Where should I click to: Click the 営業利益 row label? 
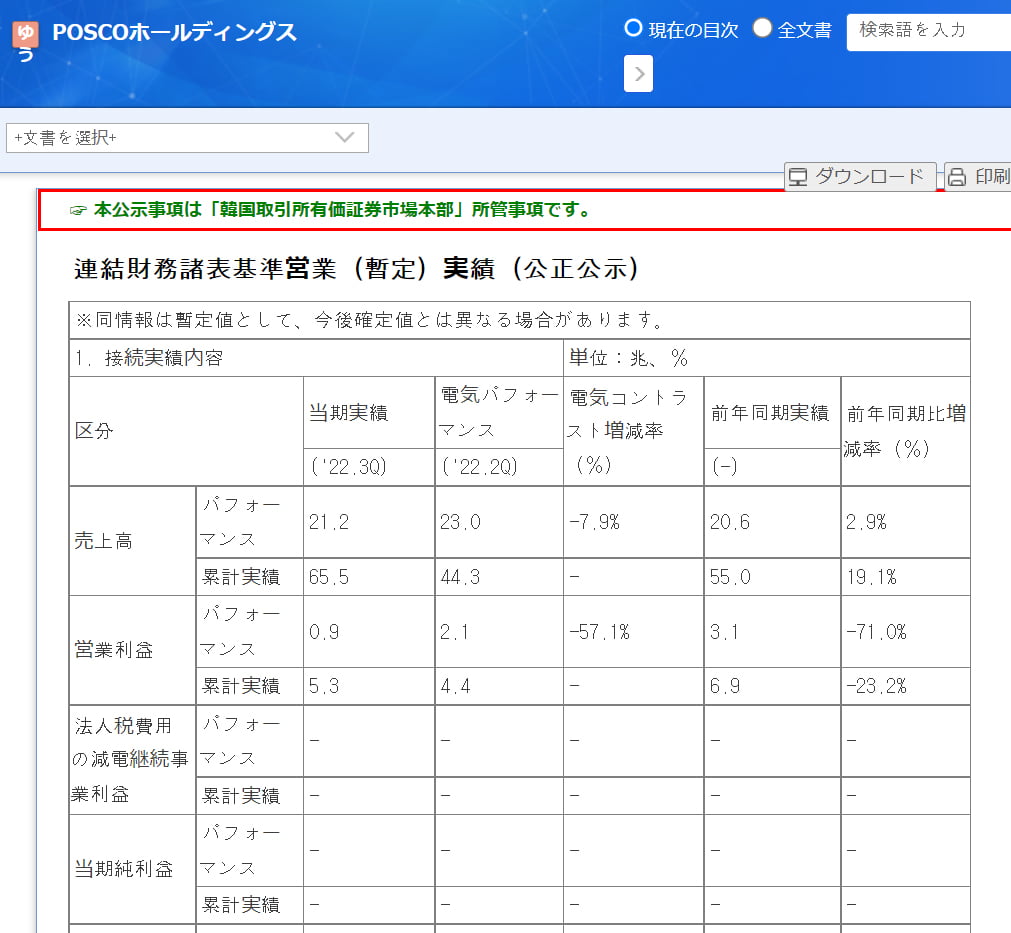click(132, 650)
